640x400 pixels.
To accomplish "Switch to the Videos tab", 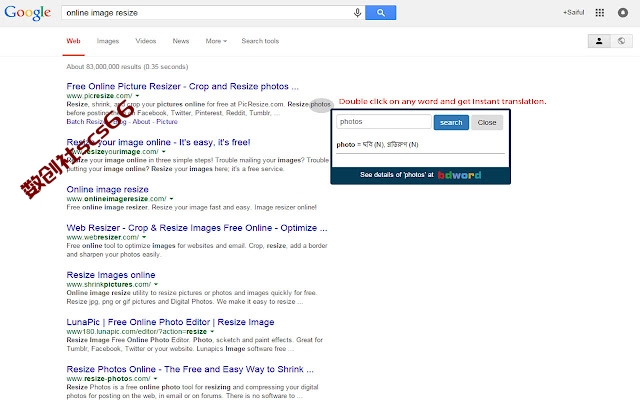I will pos(146,41).
